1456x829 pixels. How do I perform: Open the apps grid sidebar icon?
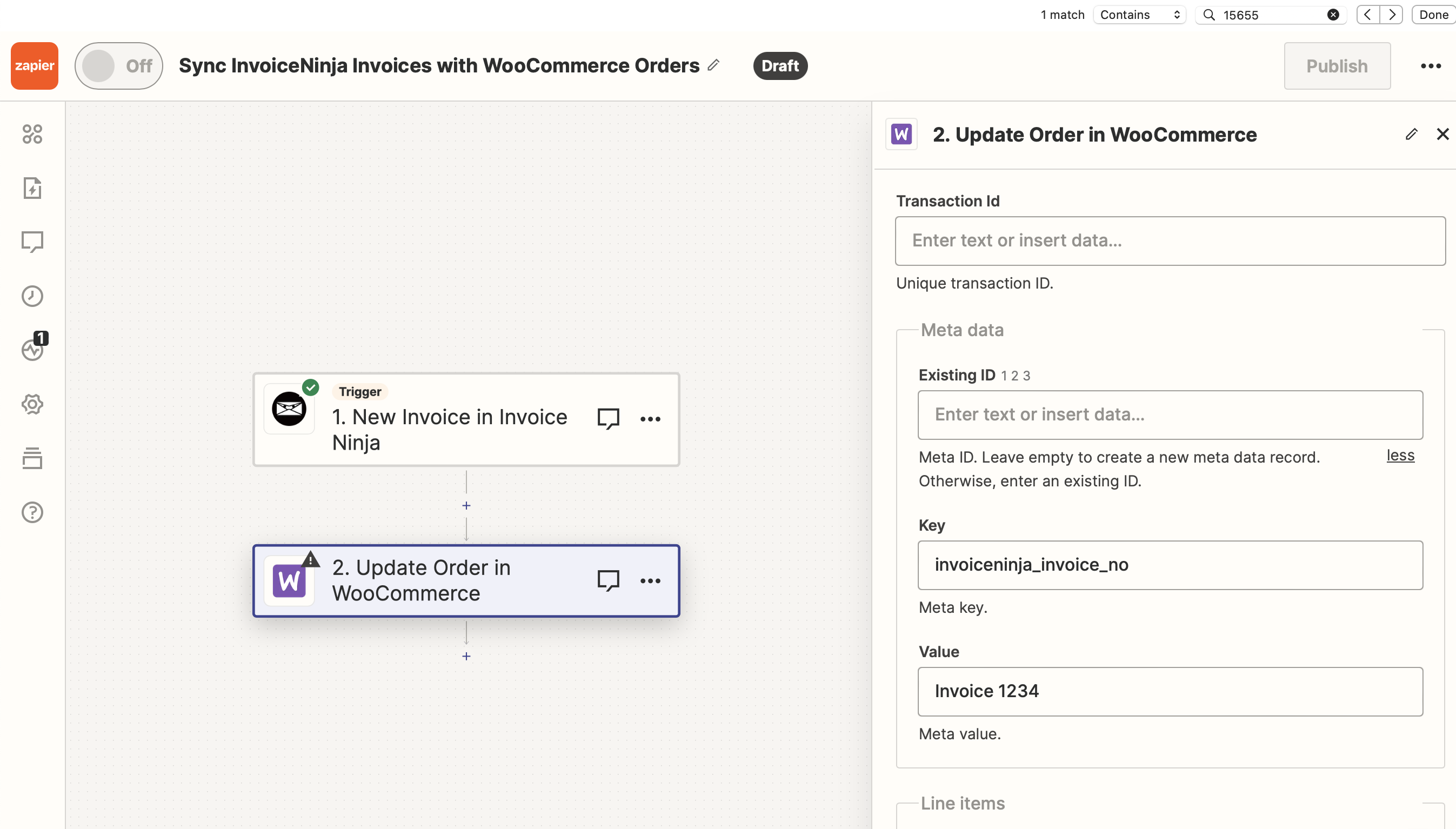pos(32,134)
